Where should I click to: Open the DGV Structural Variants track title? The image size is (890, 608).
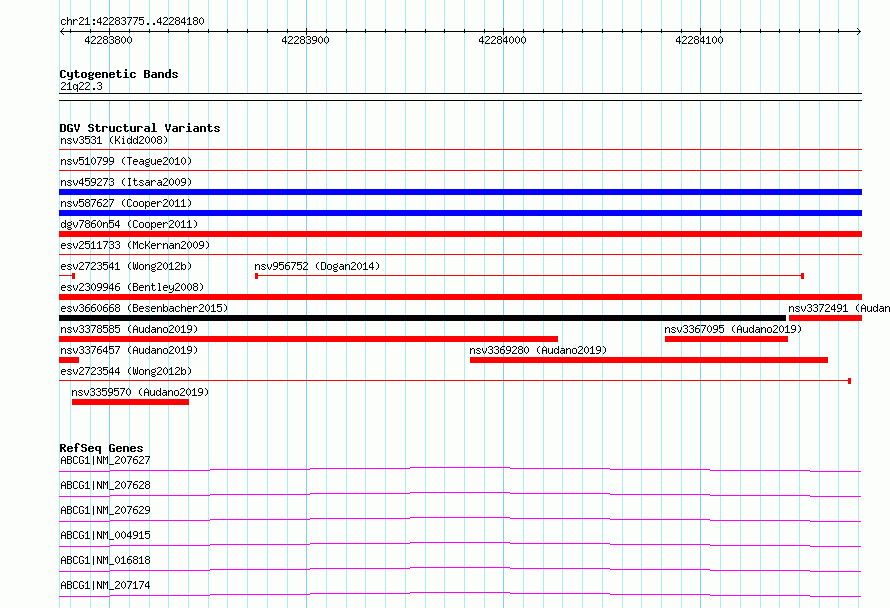click(140, 128)
